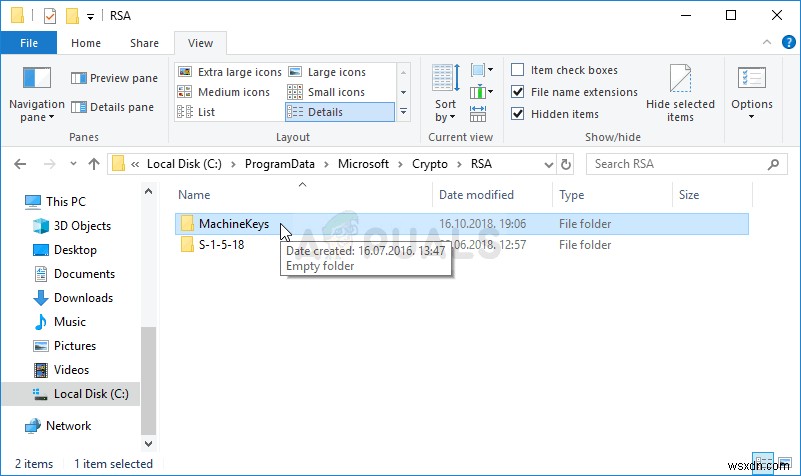Expand hidden breadcrumb path chevrons

[x=135, y=164]
